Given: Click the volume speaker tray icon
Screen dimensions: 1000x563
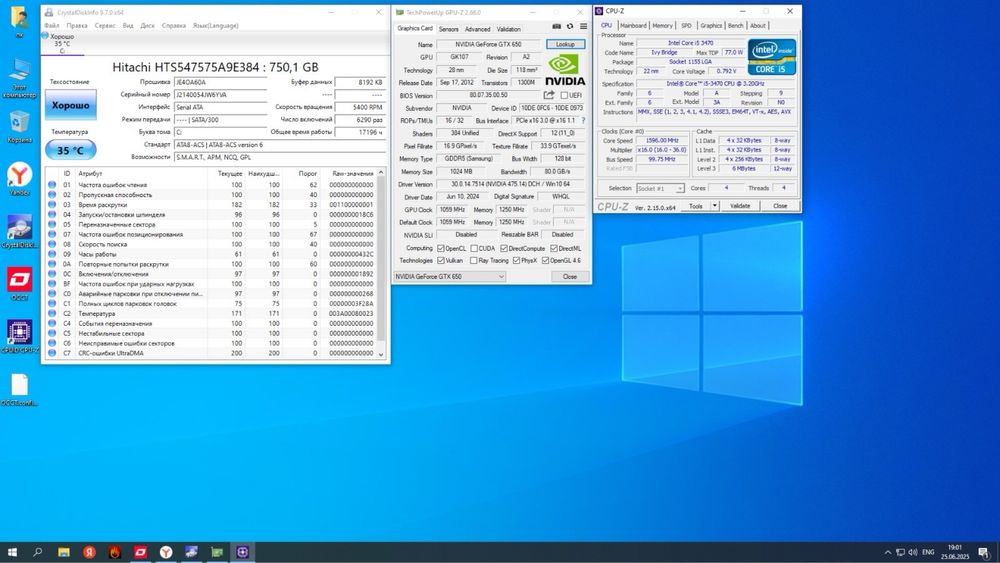Looking at the screenshot, I should pos(913,552).
